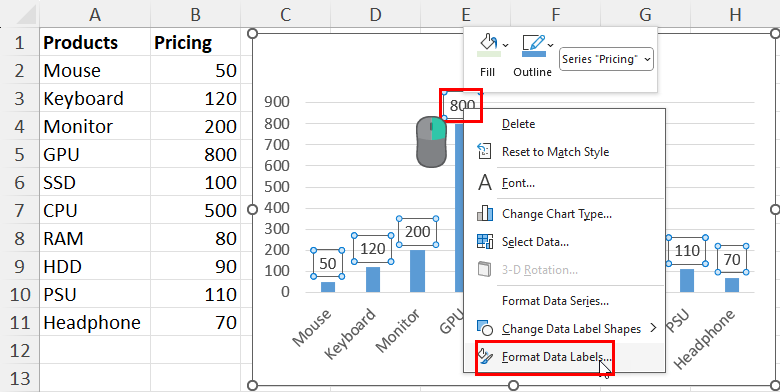The height and width of the screenshot is (392, 780).
Task: Open the Outline color dropdown arrow
Action: point(551,45)
